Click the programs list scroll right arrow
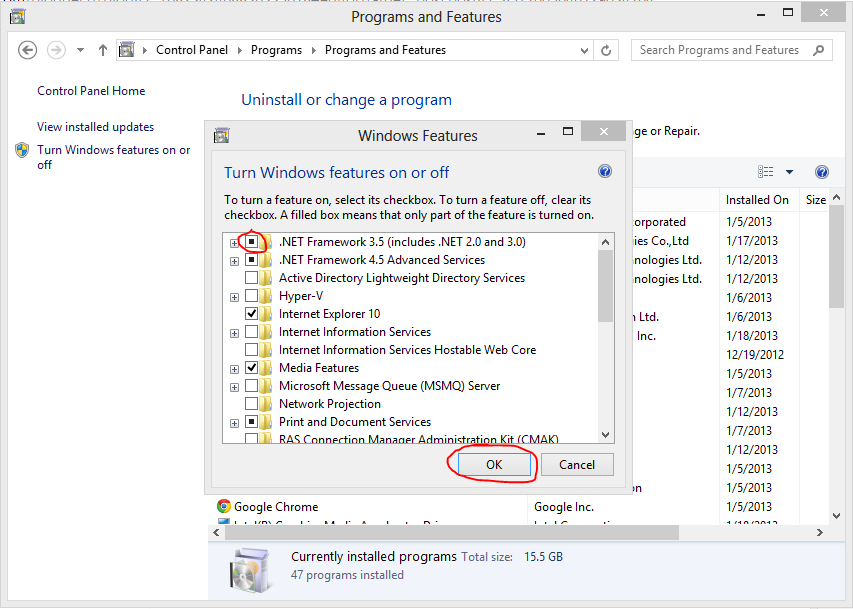853x609 pixels. tap(820, 532)
